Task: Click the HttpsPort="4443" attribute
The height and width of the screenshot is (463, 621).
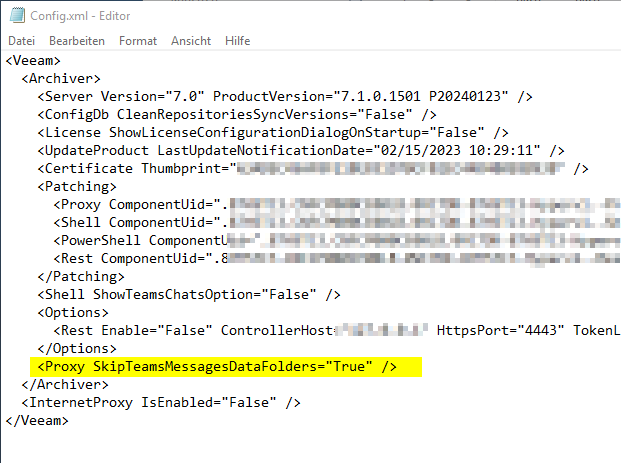Action: point(501,330)
